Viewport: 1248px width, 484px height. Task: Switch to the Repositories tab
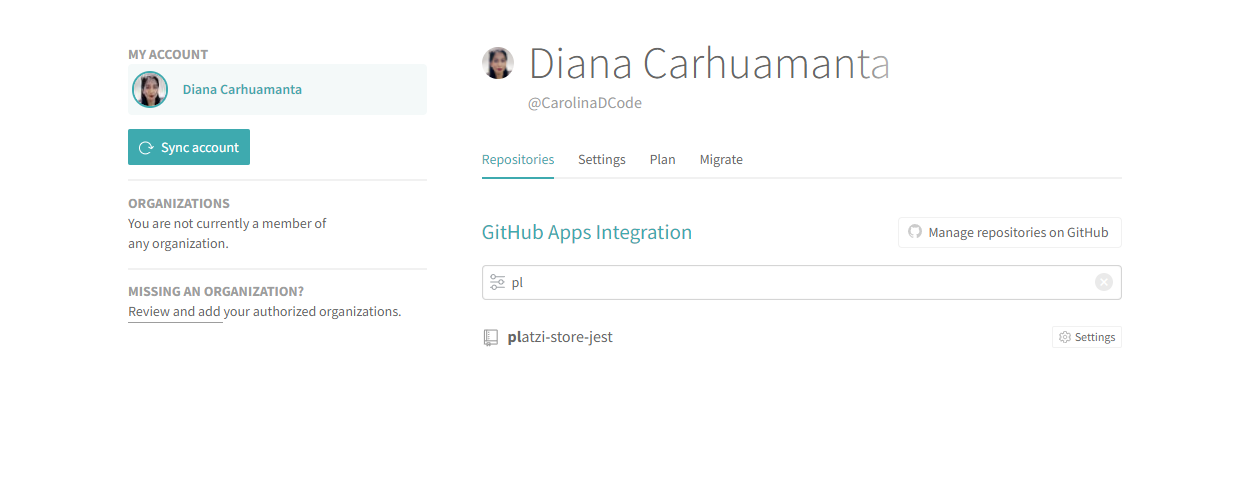518,160
